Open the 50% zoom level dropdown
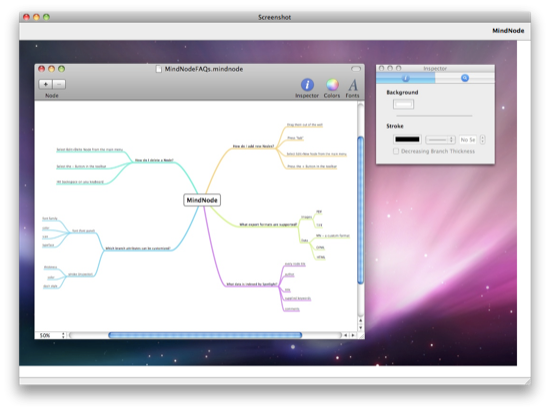This screenshot has width=550, height=411. pos(52,335)
